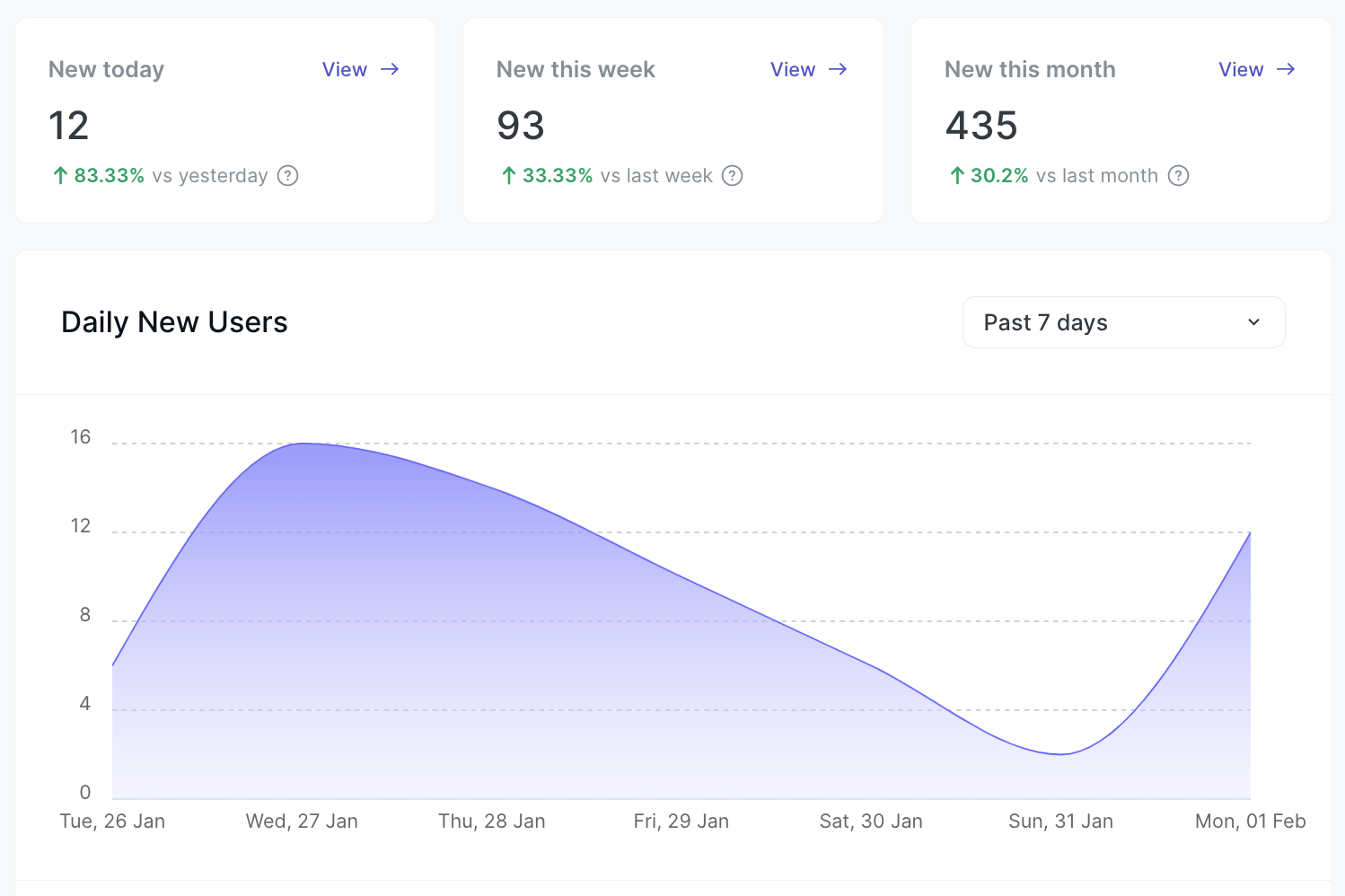The height and width of the screenshot is (896, 1345).
Task: Select the 'Mon, 01 Feb' axis label
Action: click(x=1250, y=821)
